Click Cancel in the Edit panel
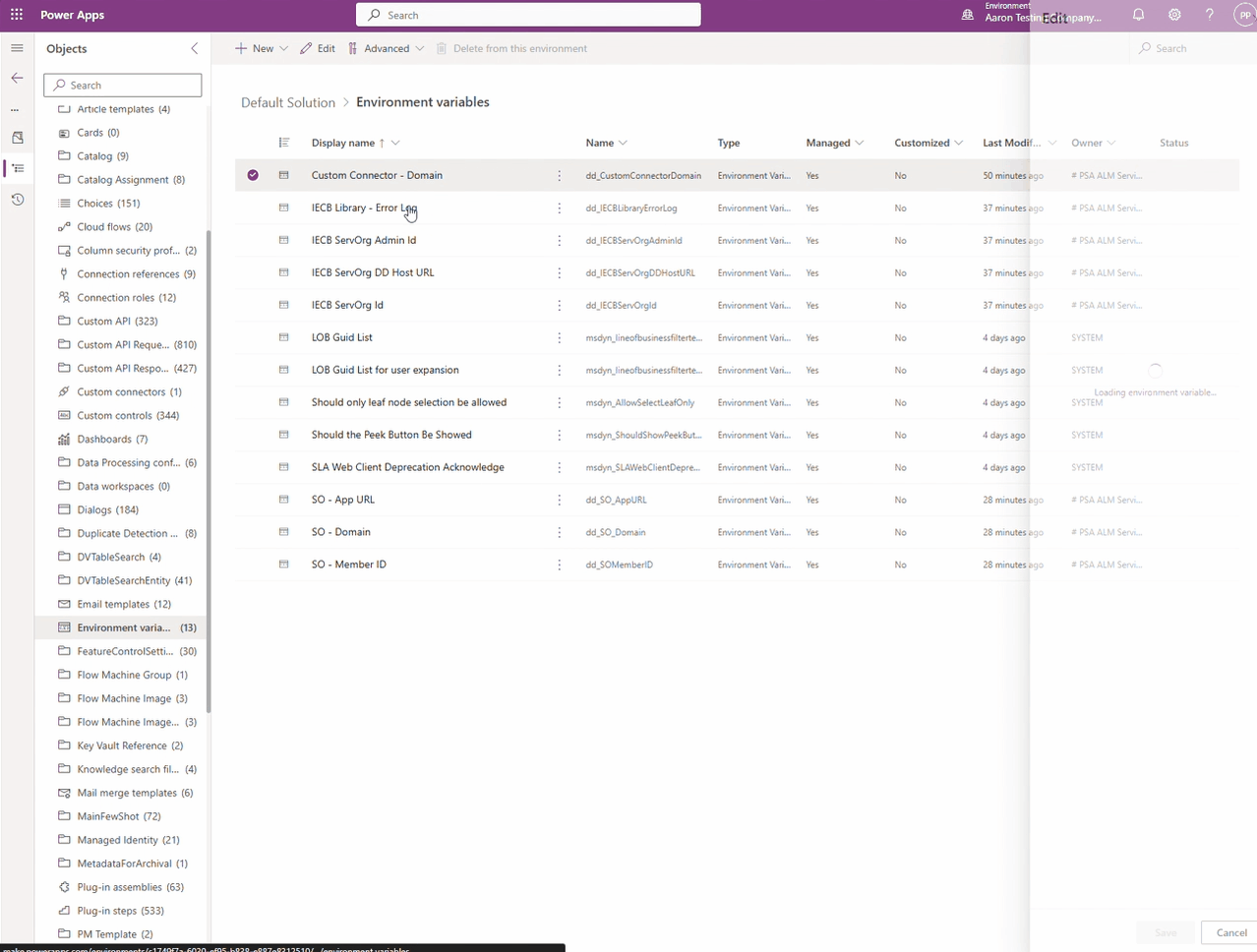 tap(1231, 932)
